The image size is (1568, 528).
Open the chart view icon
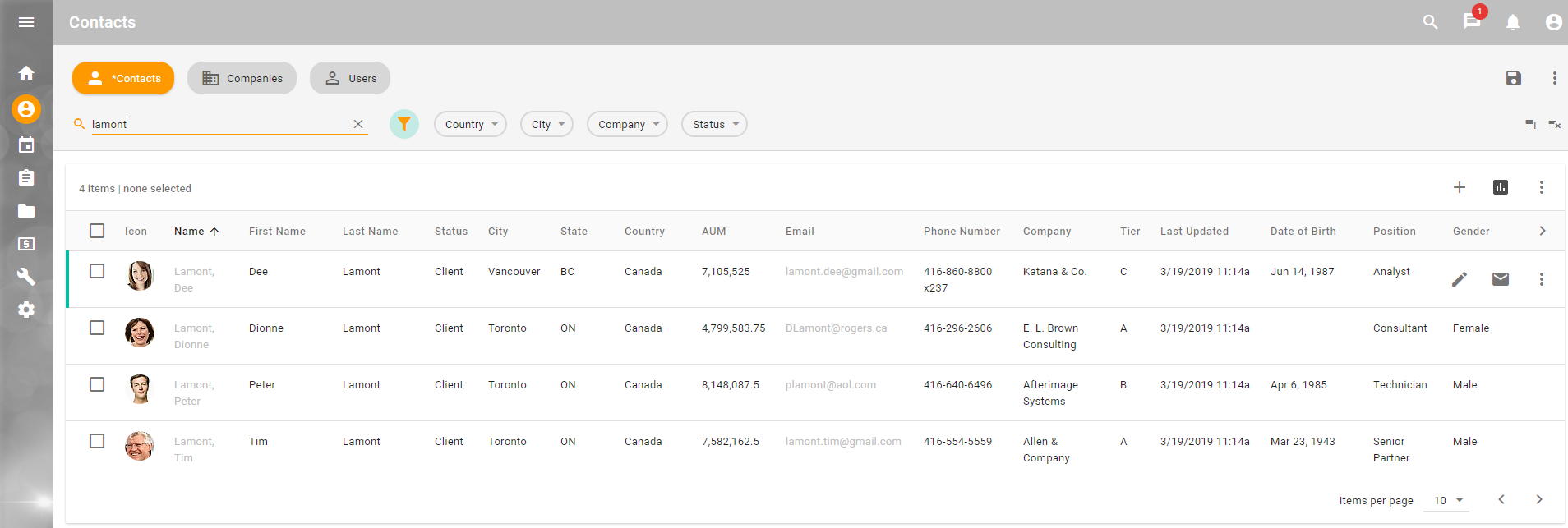pos(1500,187)
